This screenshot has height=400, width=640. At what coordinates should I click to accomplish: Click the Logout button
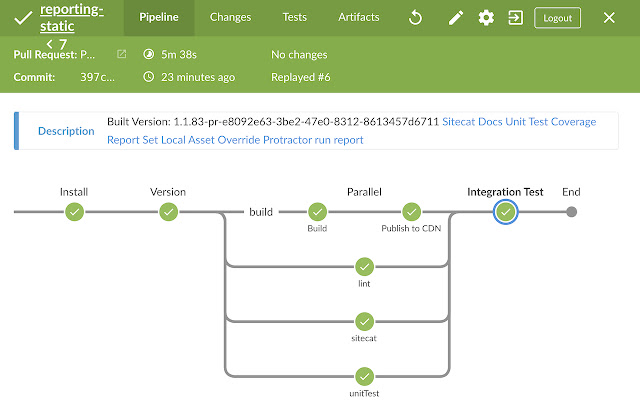tap(557, 18)
